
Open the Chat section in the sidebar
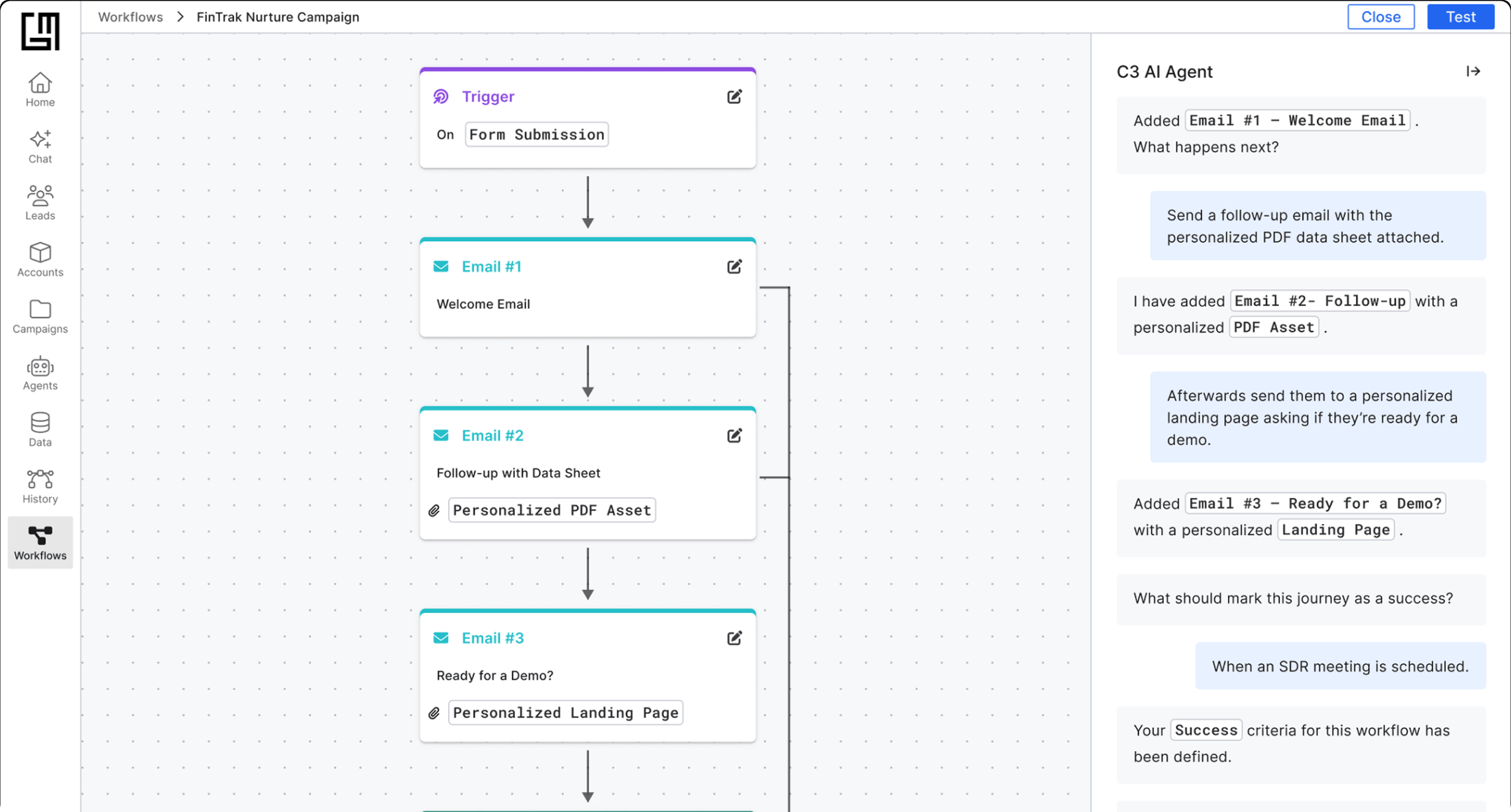pos(40,146)
